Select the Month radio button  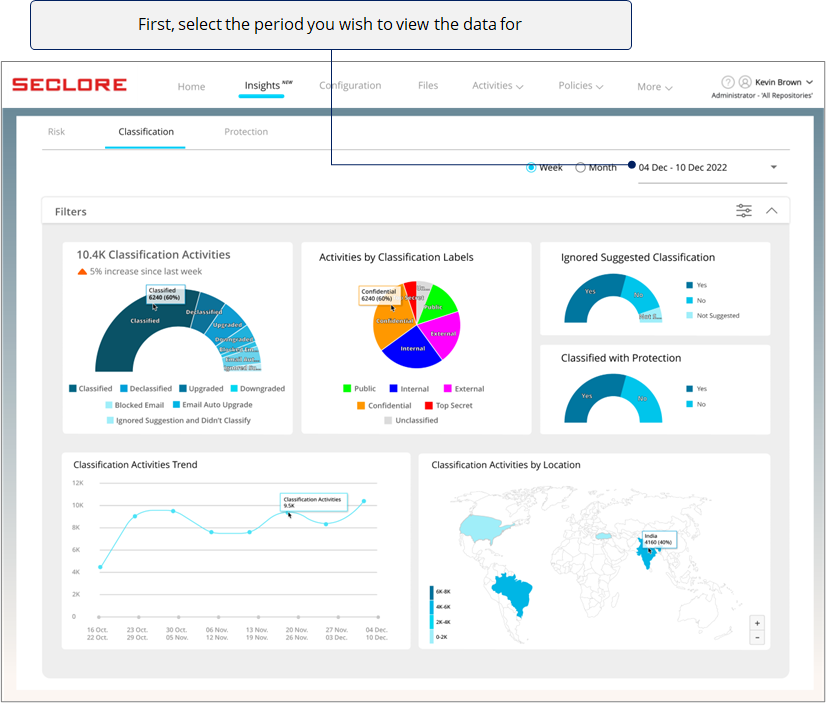580,167
